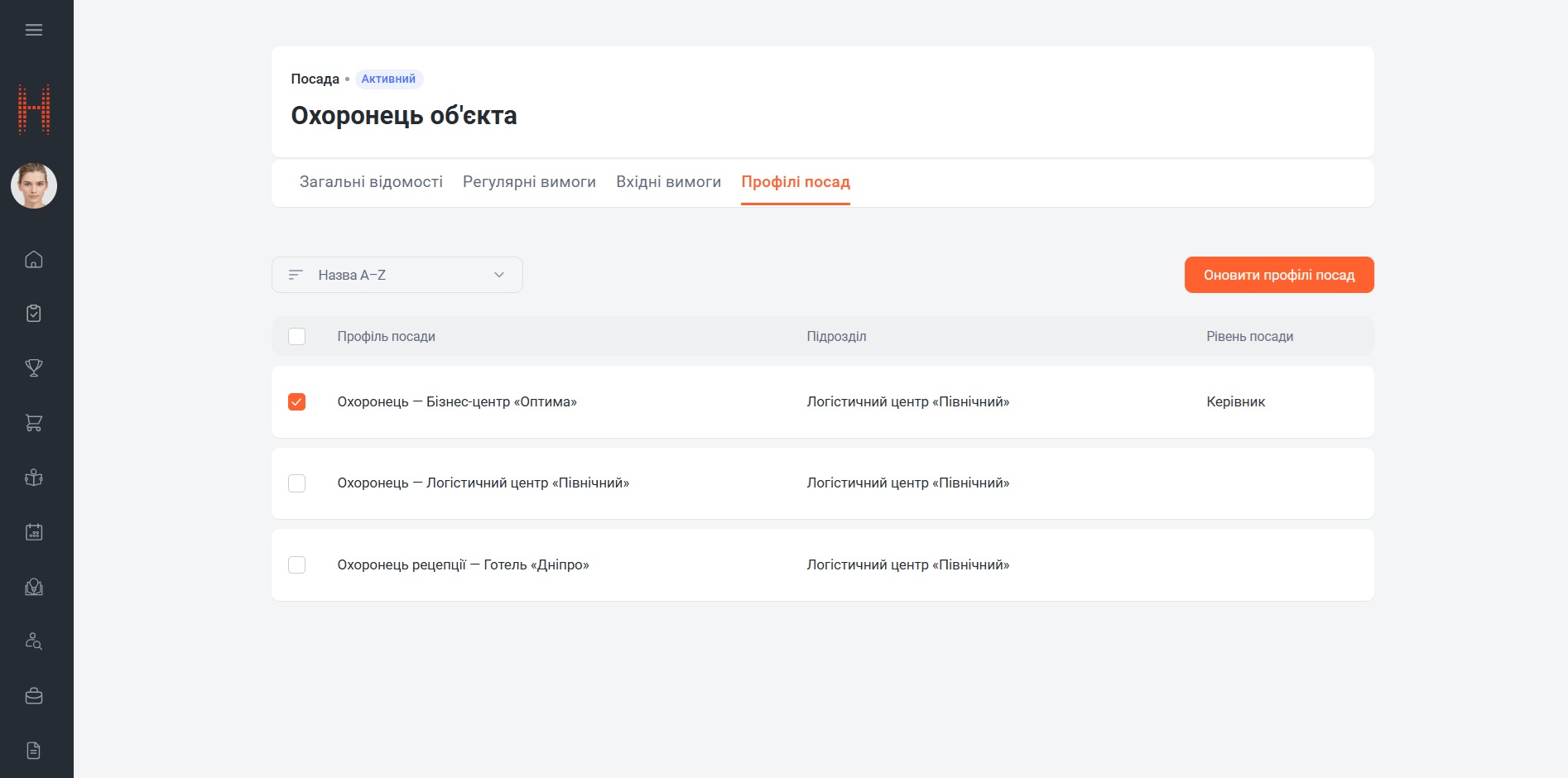The image size is (1568, 778).
Task: Open the hamburger menu in the sidebar
Action: coord(34,30)
